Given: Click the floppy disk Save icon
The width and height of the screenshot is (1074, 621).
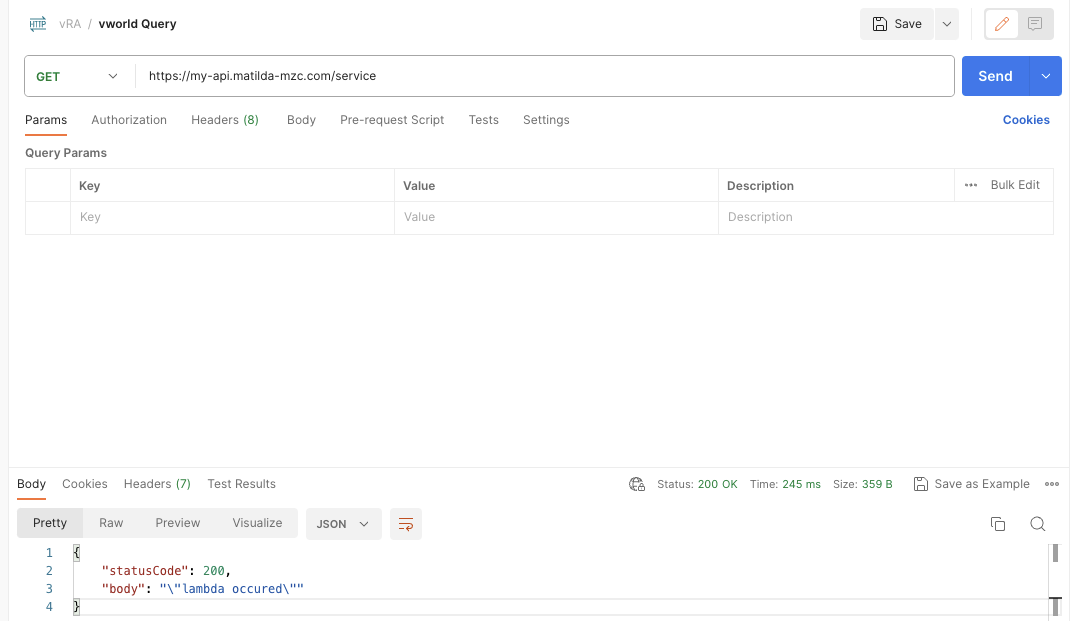Looking at the screenshot, I should [x=879, y=24].
